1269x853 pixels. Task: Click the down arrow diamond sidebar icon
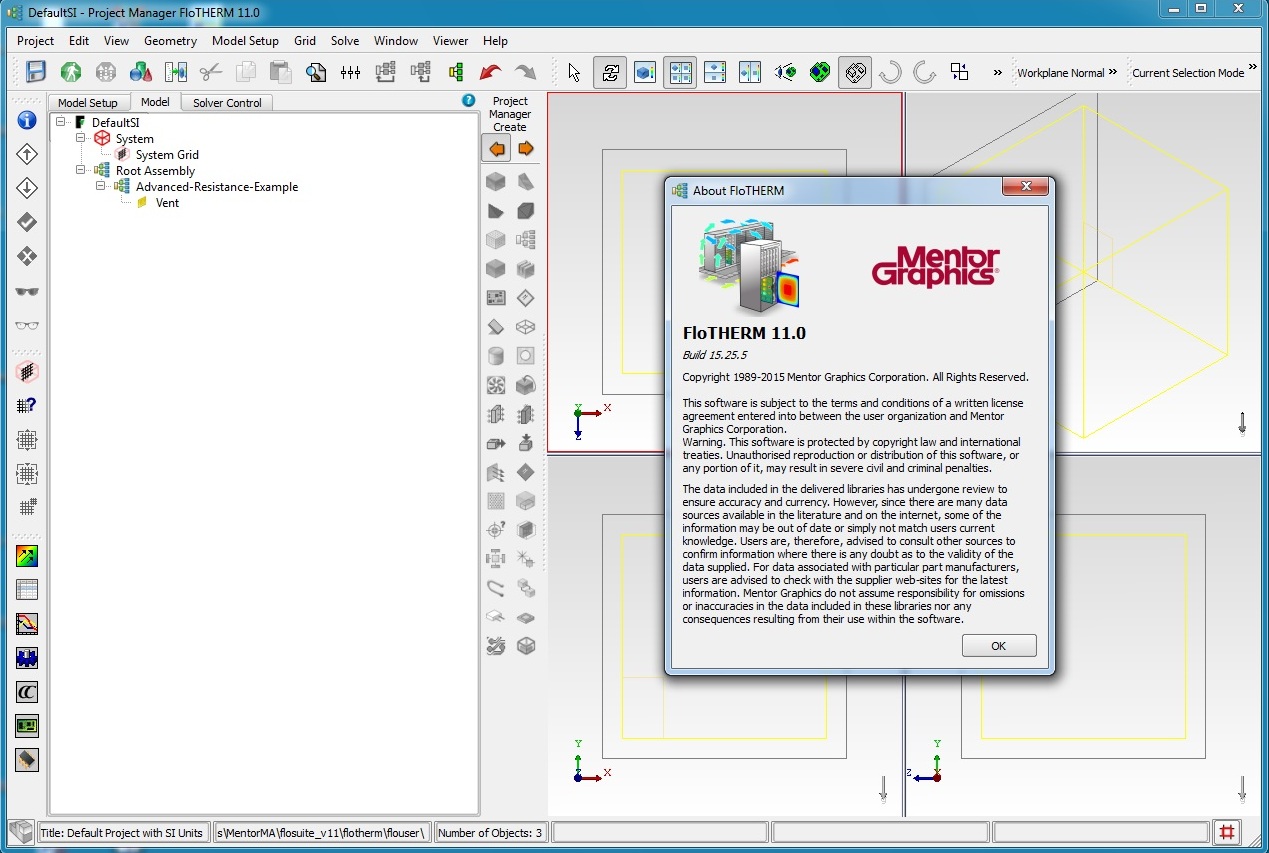tap(27, 188)
